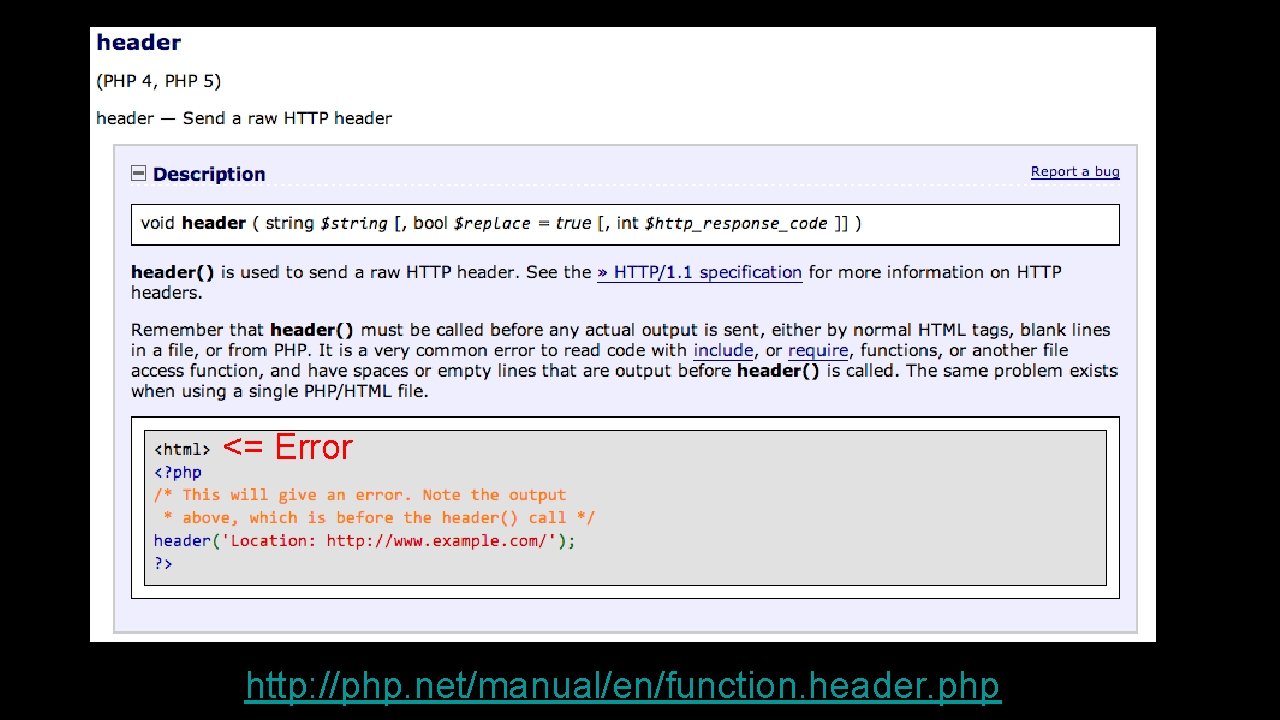Click the 'This will give an error' comment
The height and width of the screenshot is (720, 1280).
(374, 506)
